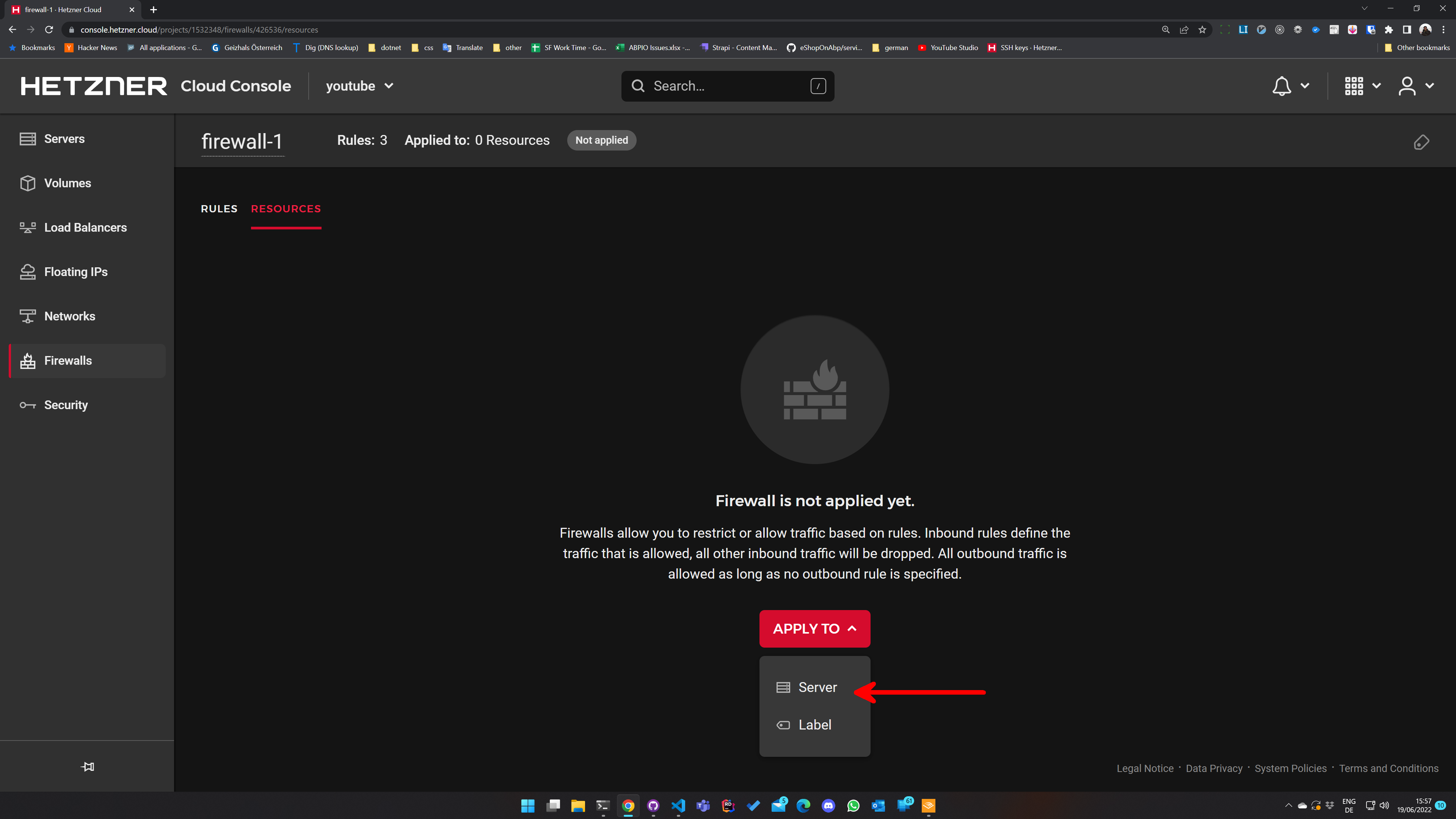The height and width of the screenshot is (819, 1456).
Task: Open the Legal Notice link
Action: click(x=1145, y=768)
